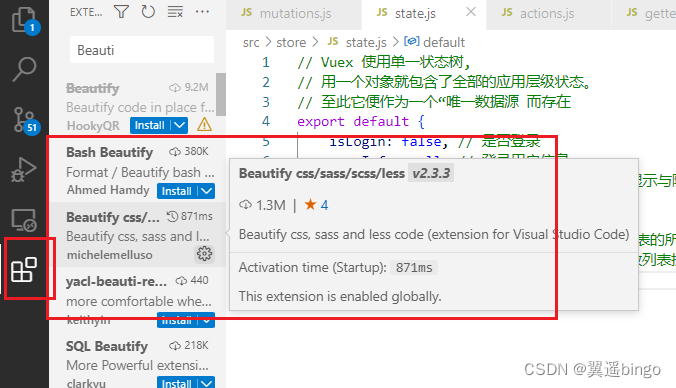Open the Extensions view icon
This screenshot has height=388, width=676.
(24, 270)
